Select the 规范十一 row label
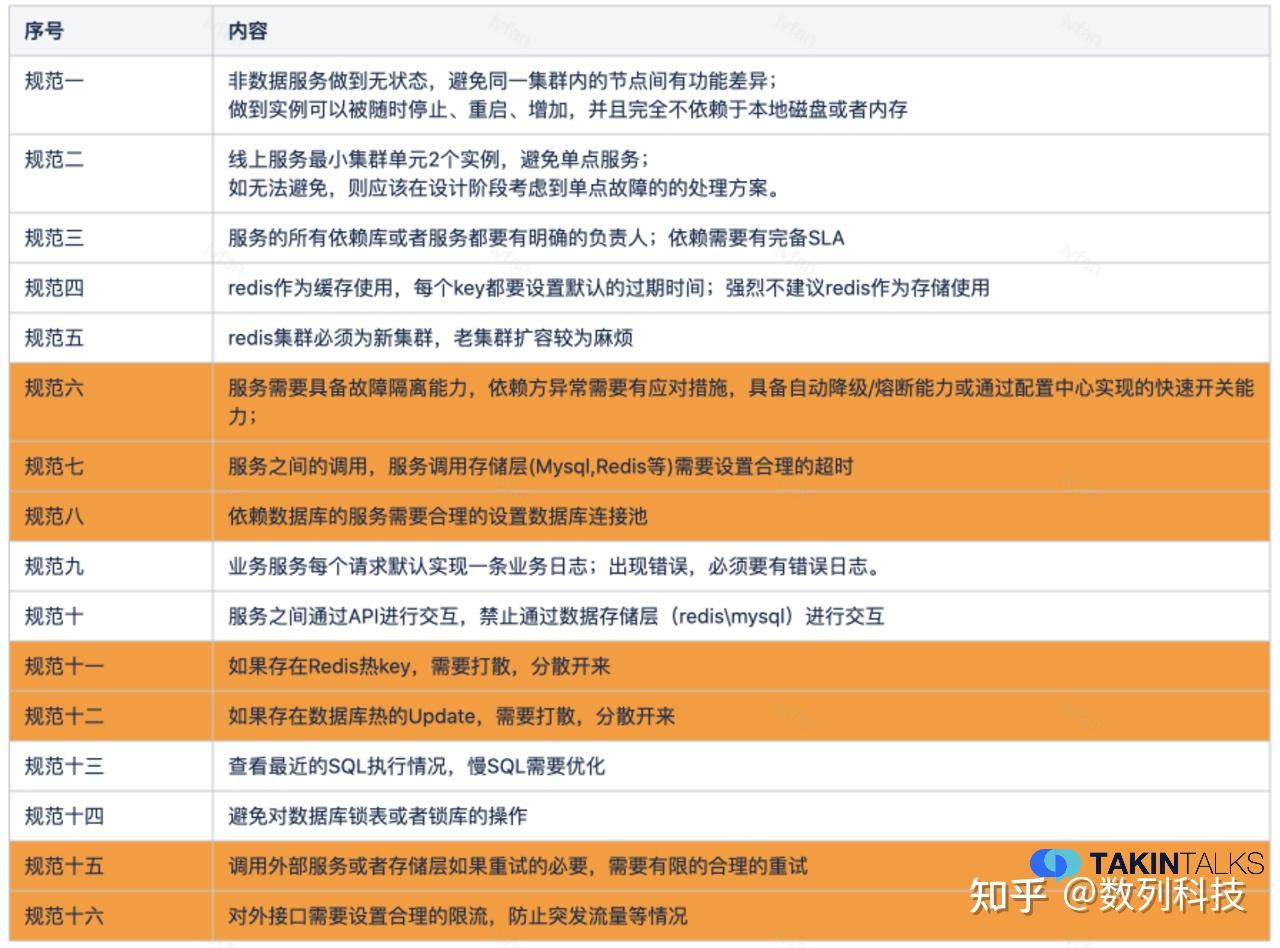 (64, 666)
